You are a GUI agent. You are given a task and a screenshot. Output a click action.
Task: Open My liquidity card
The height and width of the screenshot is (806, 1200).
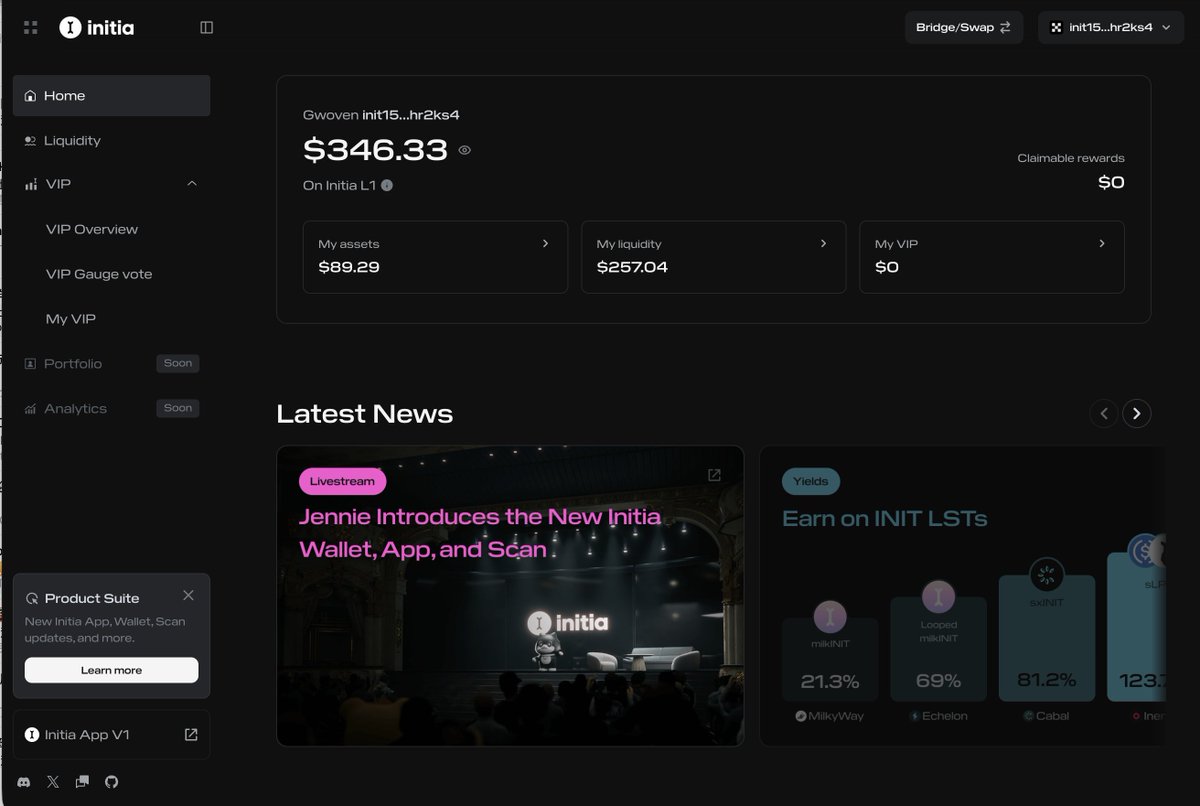coord(713,257)
